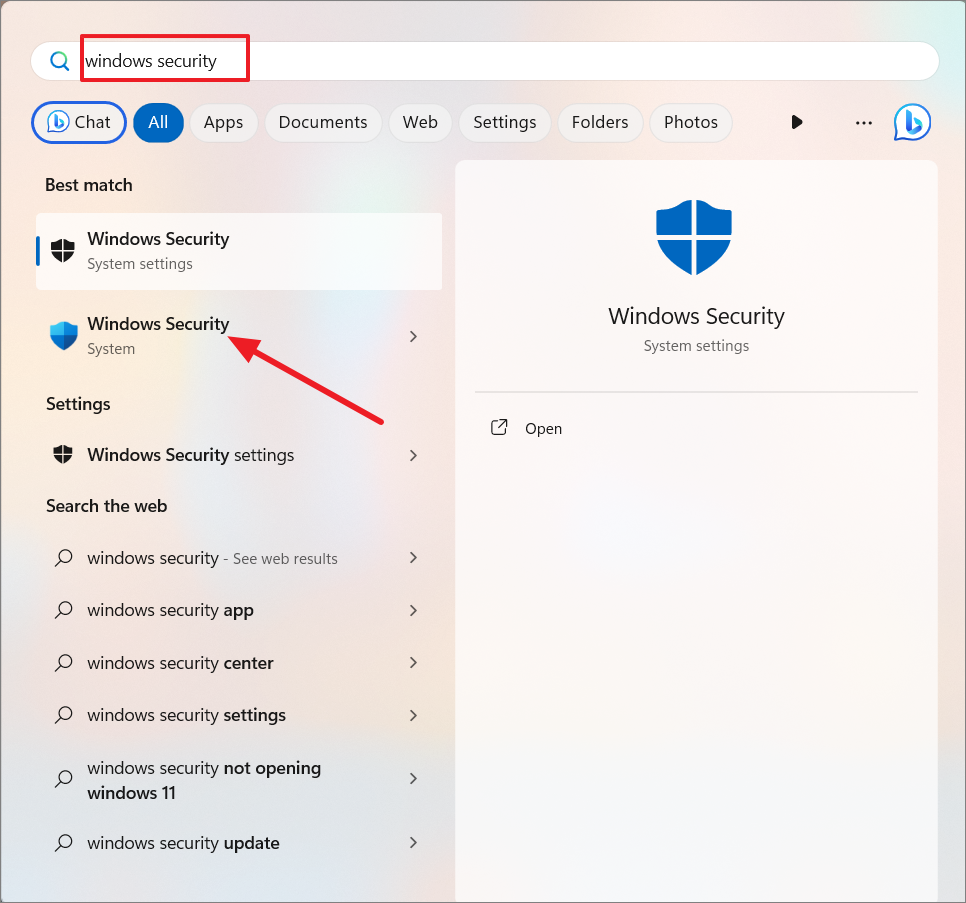Viewport: 966px width, 903px height.
Task: Click the Open external-link icon
Action: coord(499,427)
